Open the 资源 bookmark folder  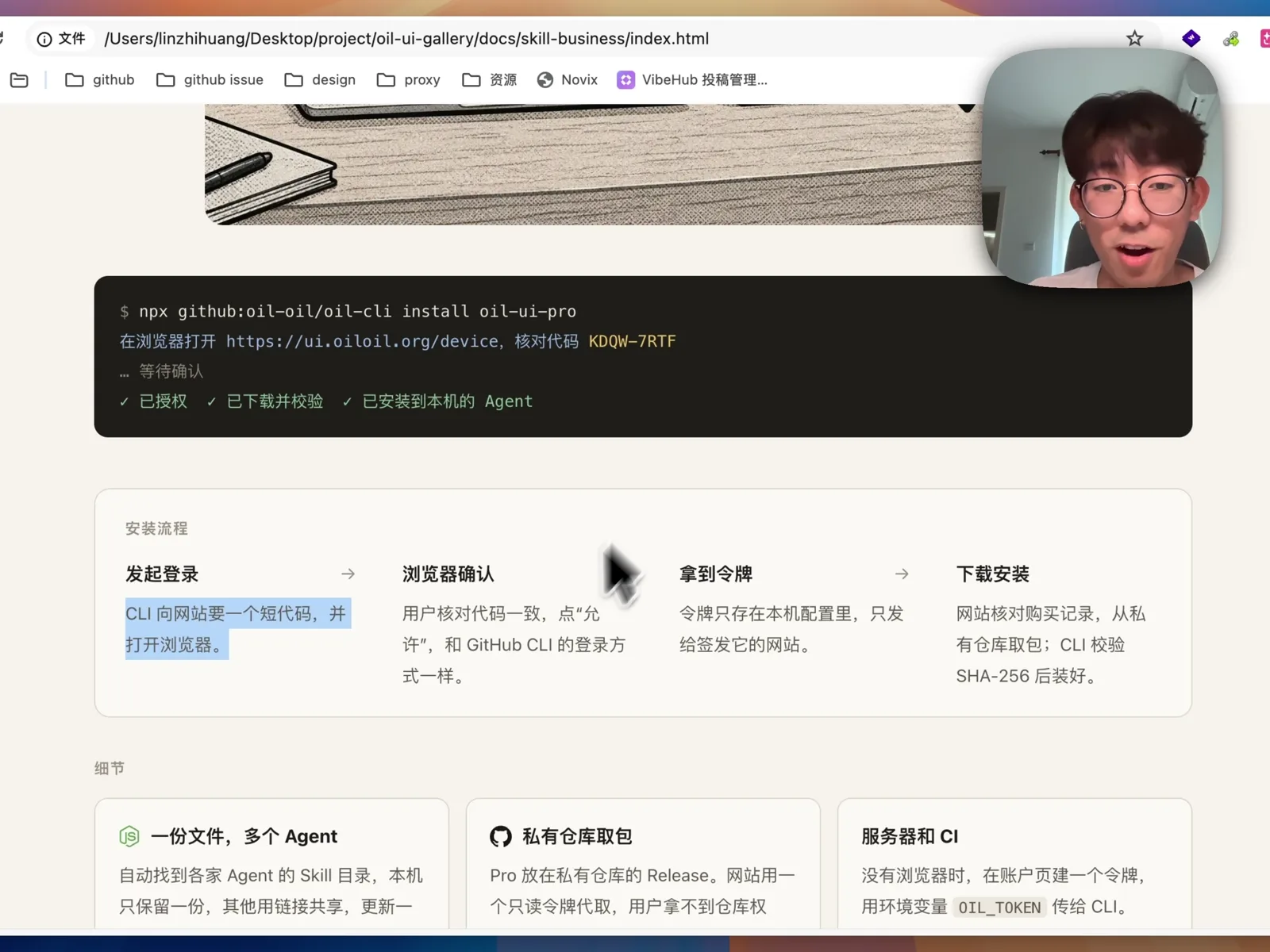(490, 80)
